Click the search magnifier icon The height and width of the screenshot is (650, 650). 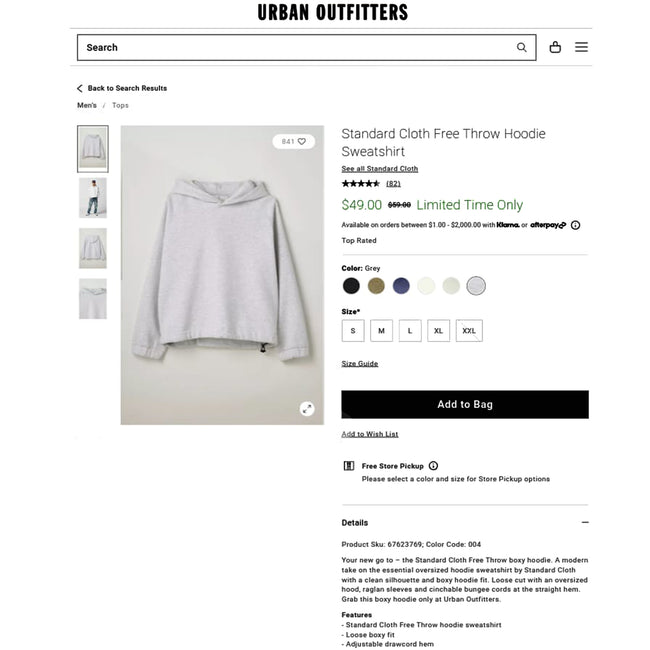(521, 47)
